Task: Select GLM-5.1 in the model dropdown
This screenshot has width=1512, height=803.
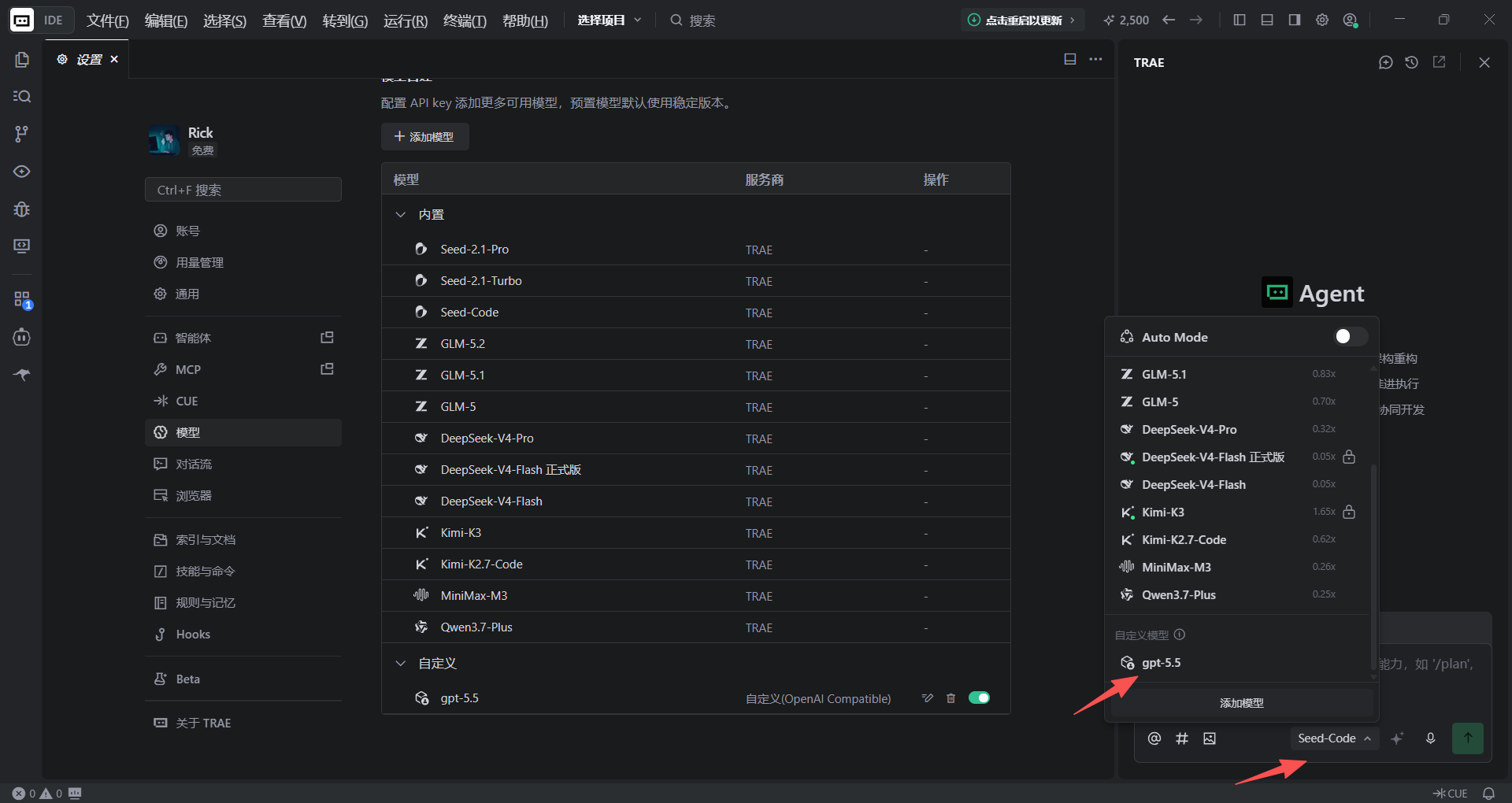Action: (x=1236, y=375)
